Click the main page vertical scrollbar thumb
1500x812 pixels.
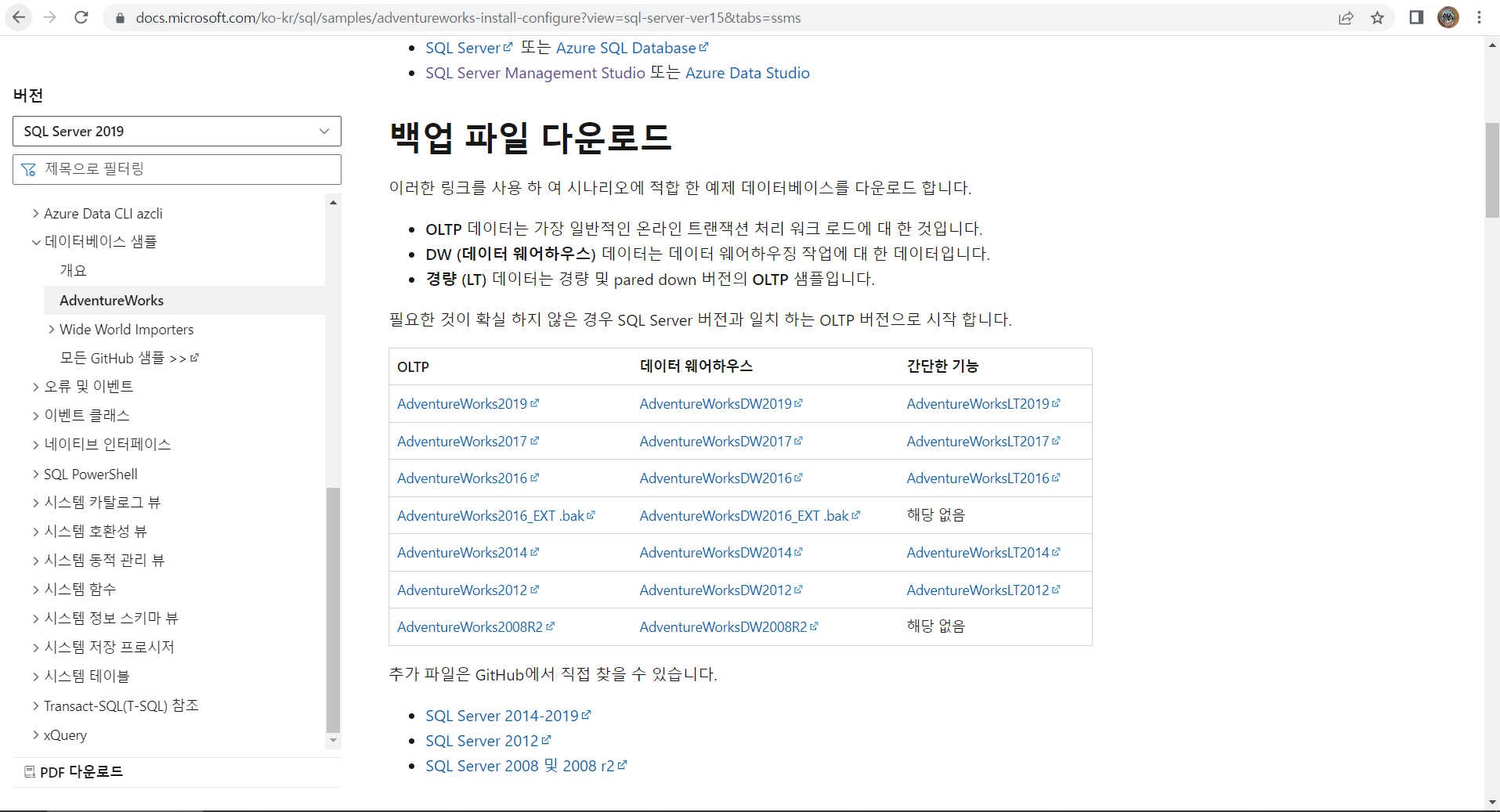click(1492, 170)
